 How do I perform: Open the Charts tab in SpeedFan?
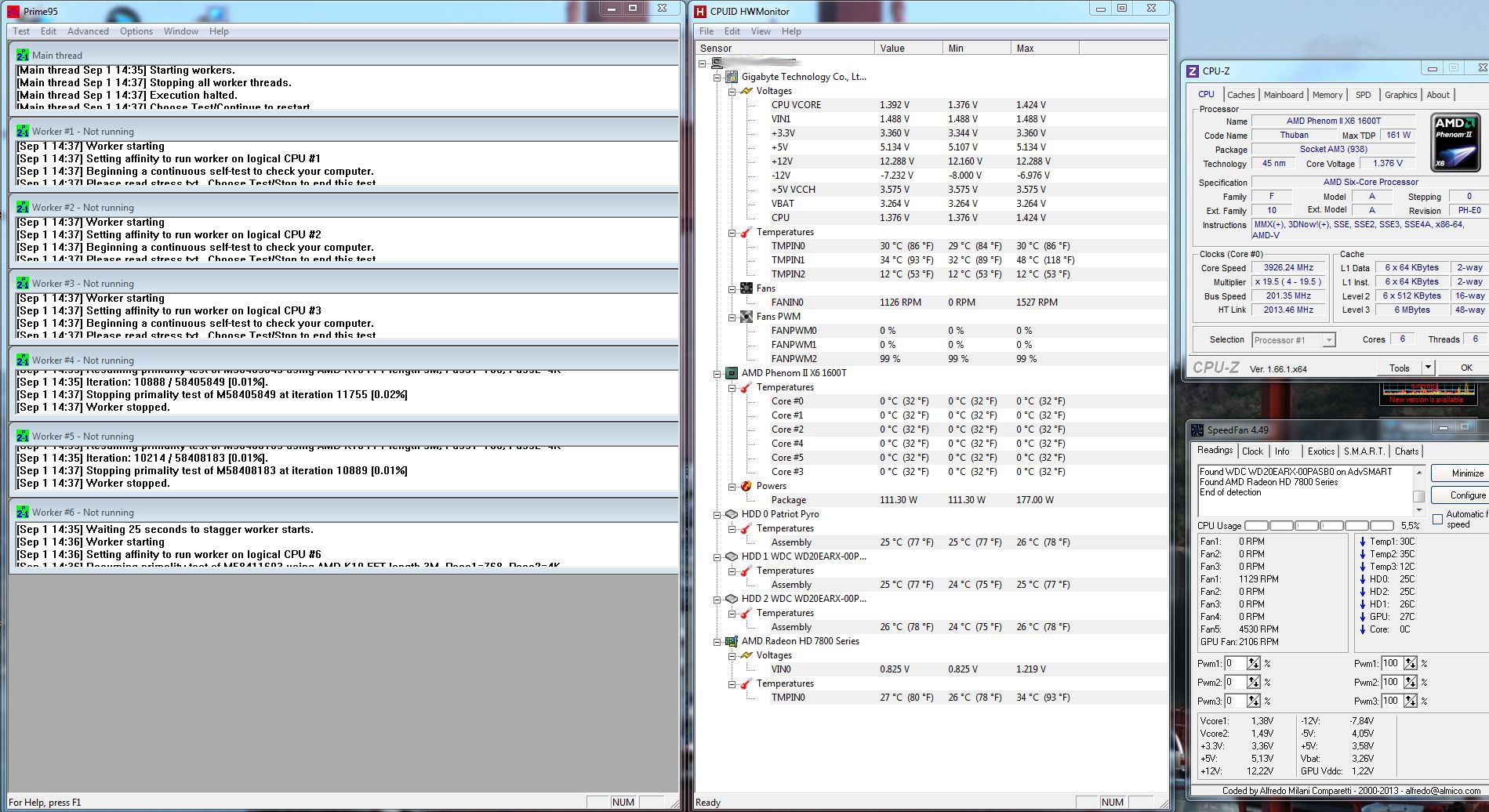[x=1406, y=451]
